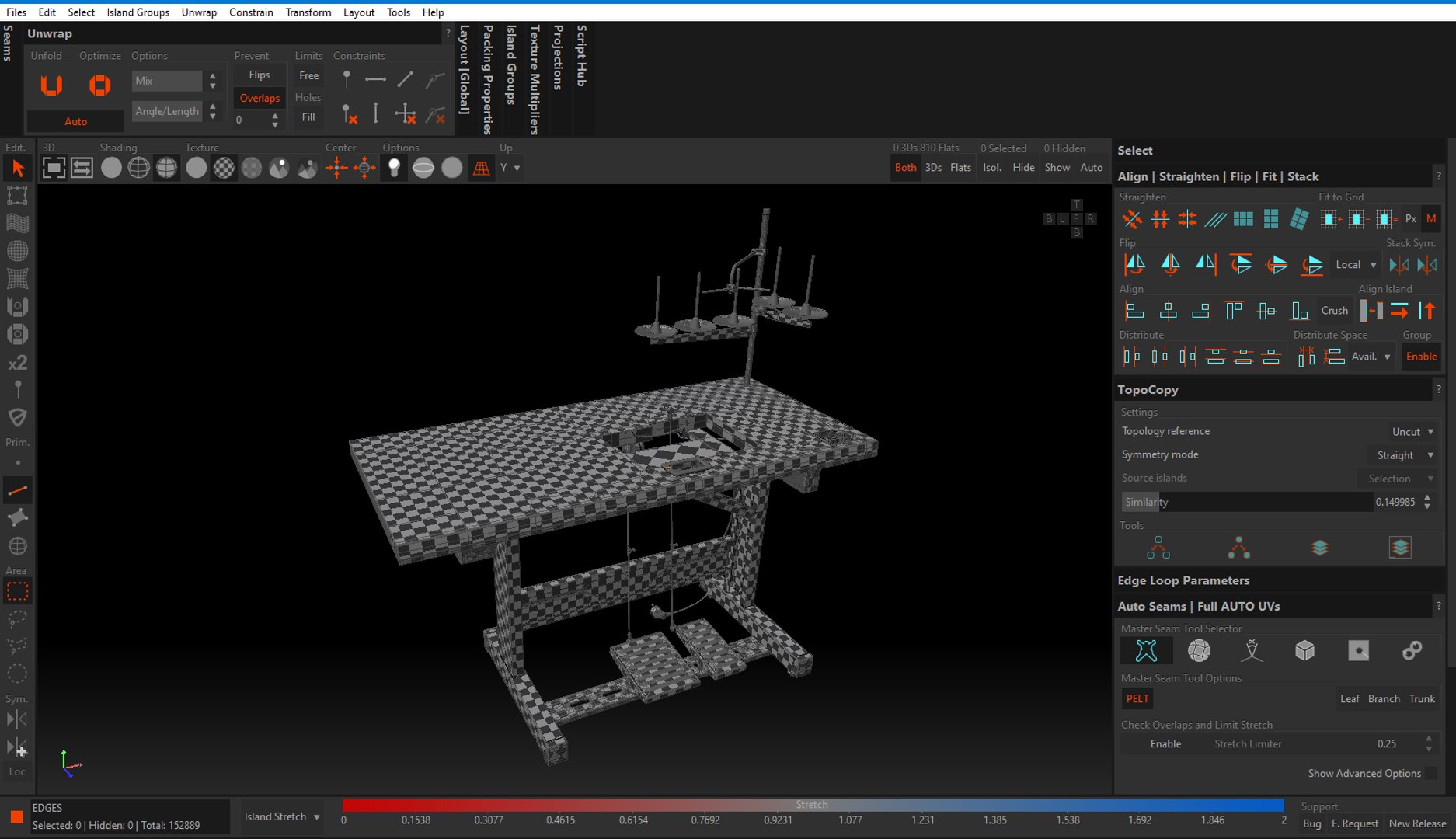The height and width of the screenshot is (839, 1456).
Task: Click the Pin constraint icon
Action: click(x=347, y=79)
